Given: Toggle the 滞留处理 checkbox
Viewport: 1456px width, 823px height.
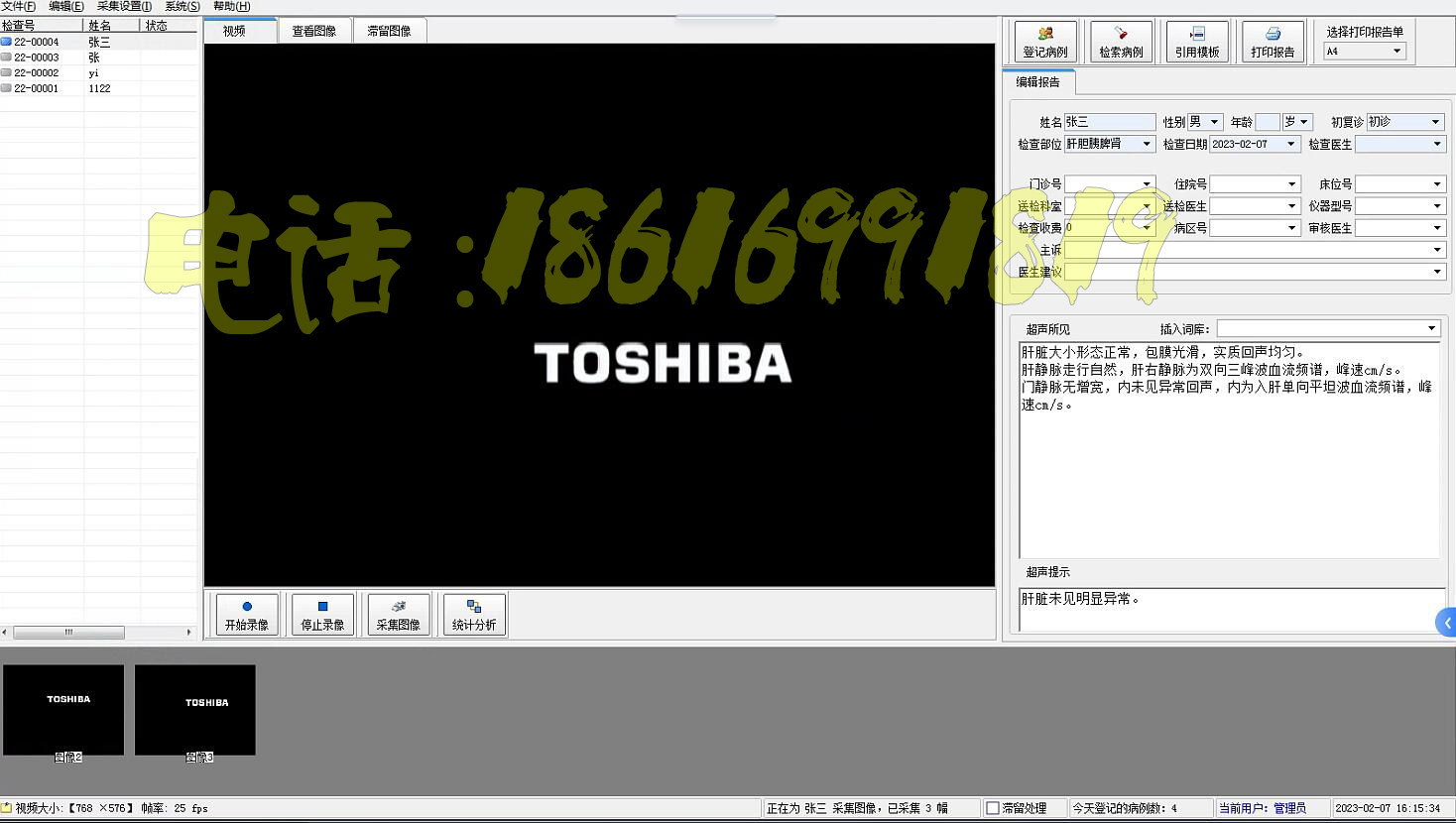Looking at the screenshot, I should pos(993,808).
